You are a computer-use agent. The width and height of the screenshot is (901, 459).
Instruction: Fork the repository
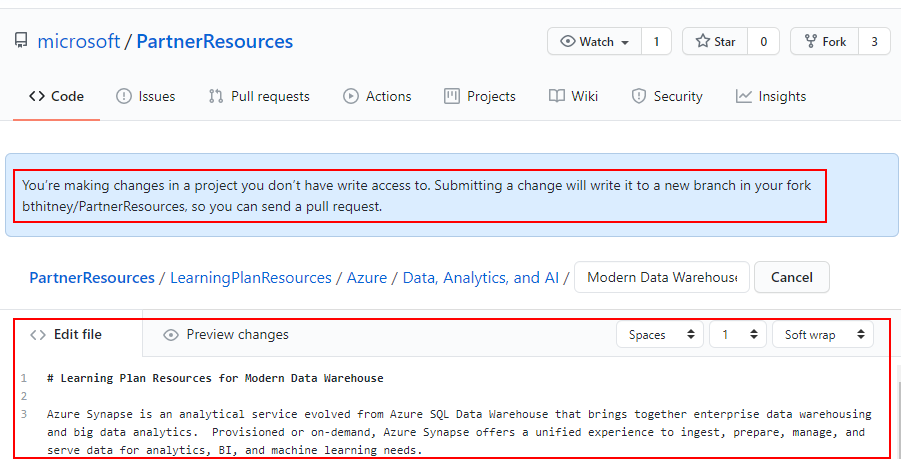(x=825, y=41)
